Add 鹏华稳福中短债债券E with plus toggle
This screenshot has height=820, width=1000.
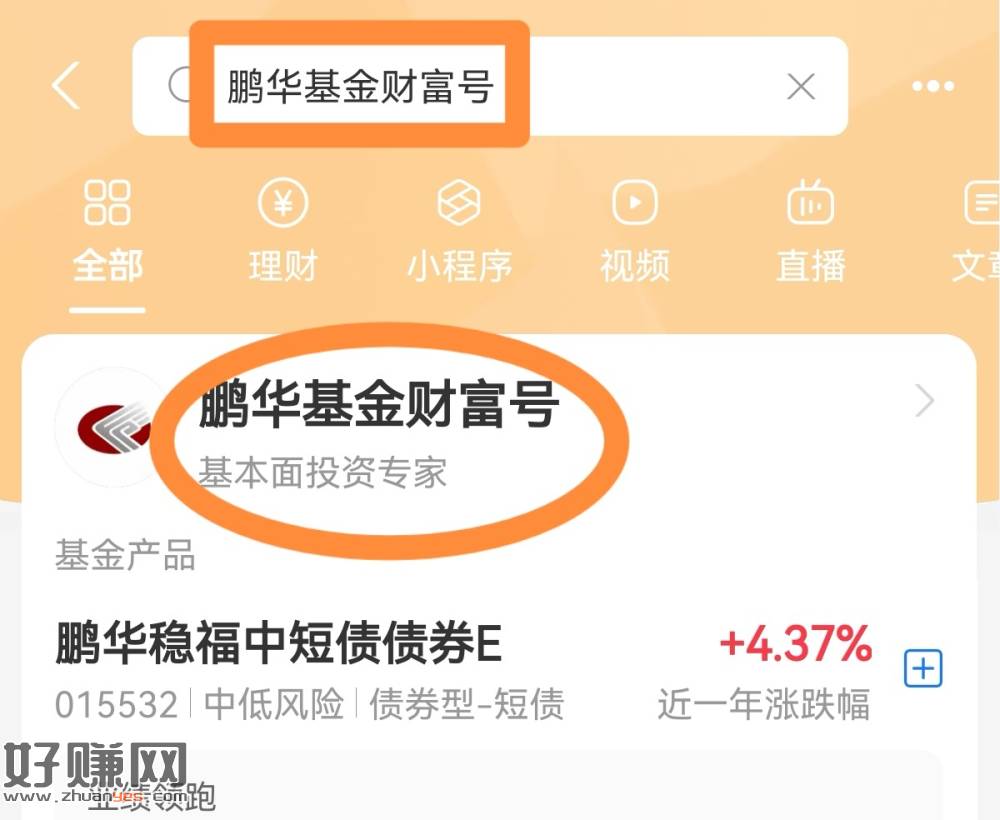pos(923,668)
